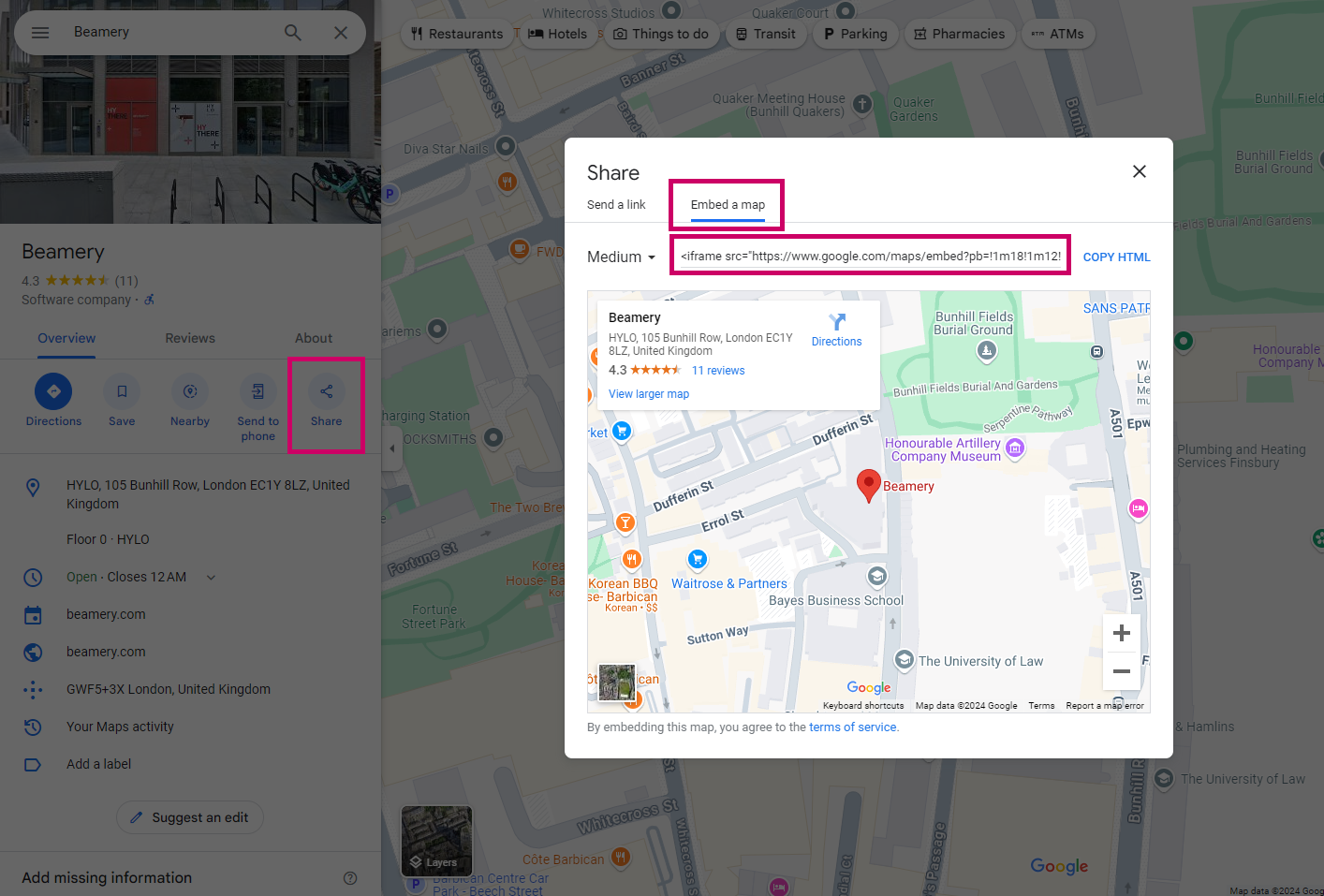Select the Parking filter chip
Screen dimensions: 1324x896
click(856, 34)
